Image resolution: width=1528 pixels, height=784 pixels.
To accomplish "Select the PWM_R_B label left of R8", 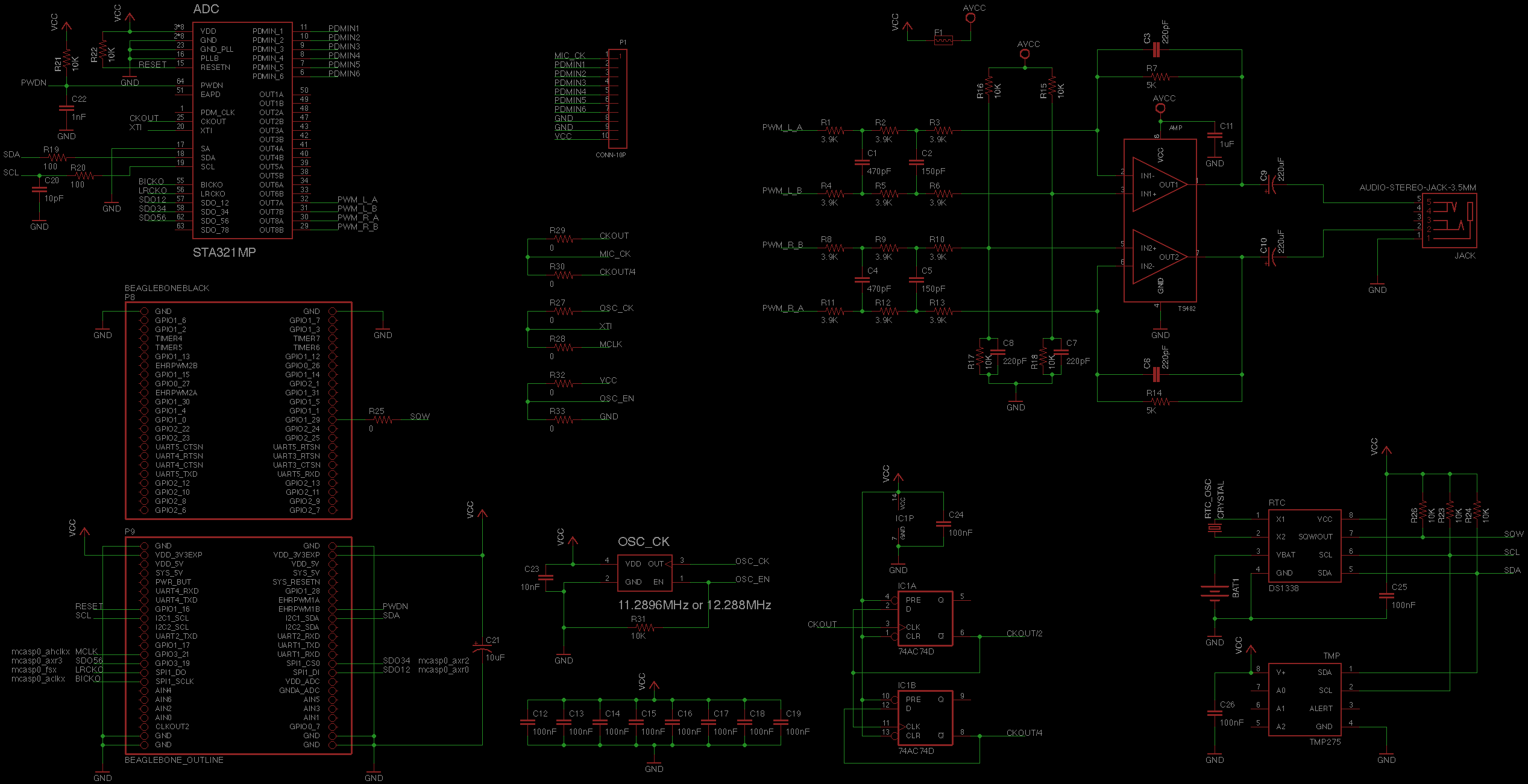I will pos(782,245).
